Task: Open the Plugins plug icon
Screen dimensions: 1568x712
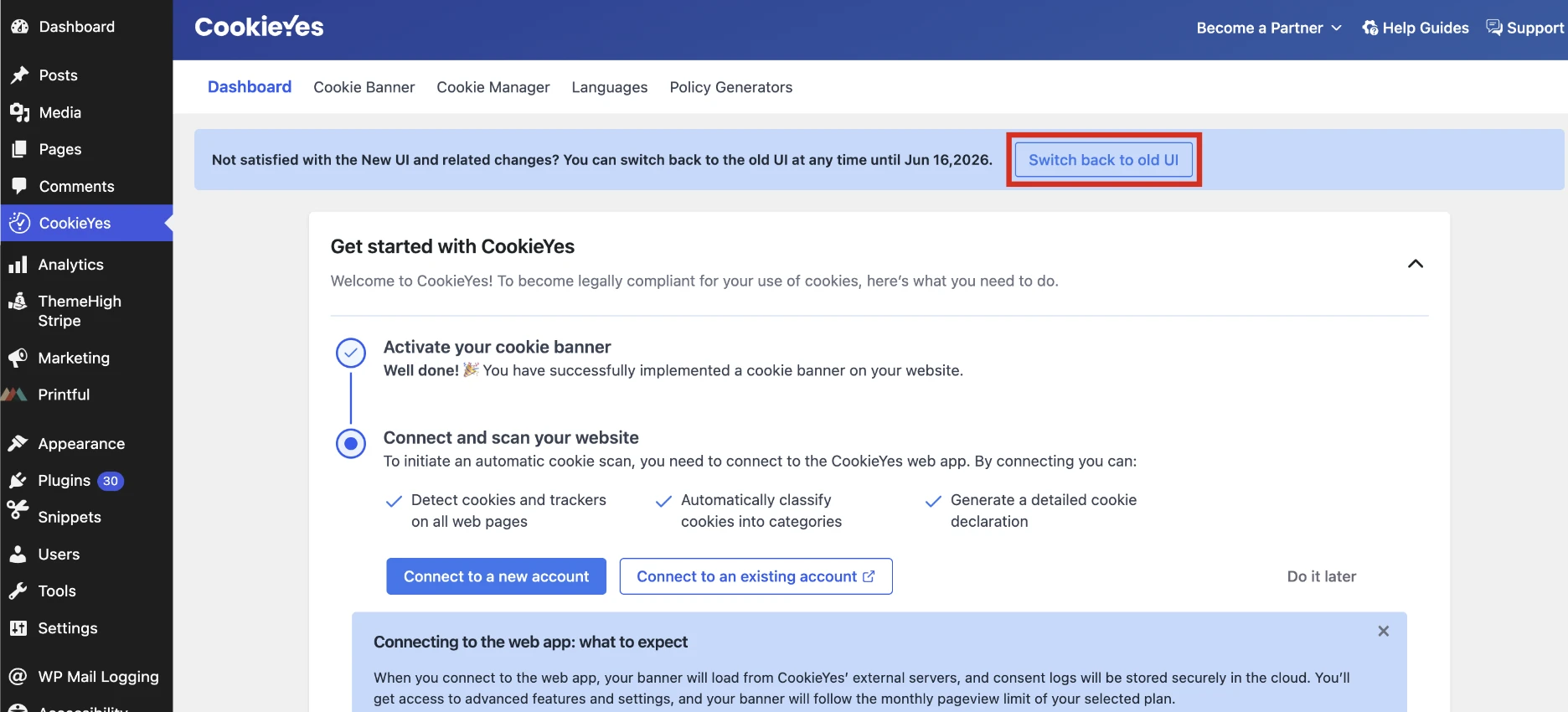Action: 18,480
